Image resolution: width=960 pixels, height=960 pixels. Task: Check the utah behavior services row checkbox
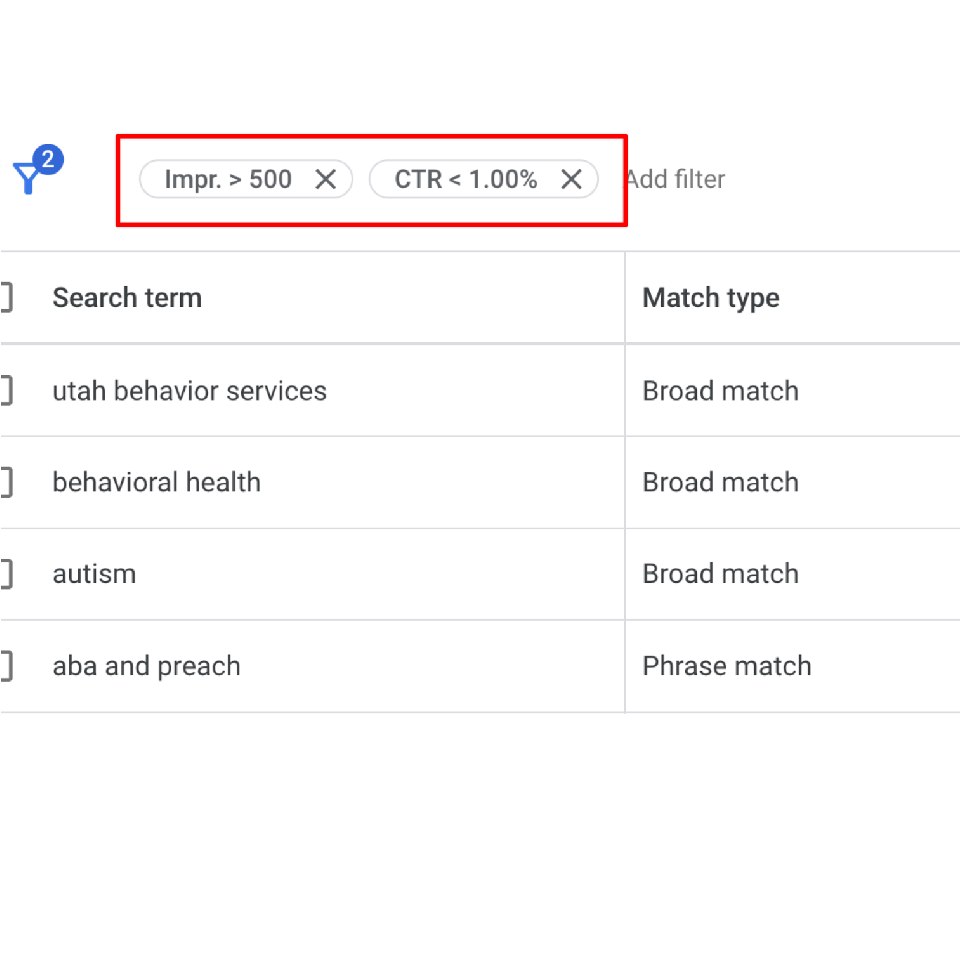coord(6,391)
